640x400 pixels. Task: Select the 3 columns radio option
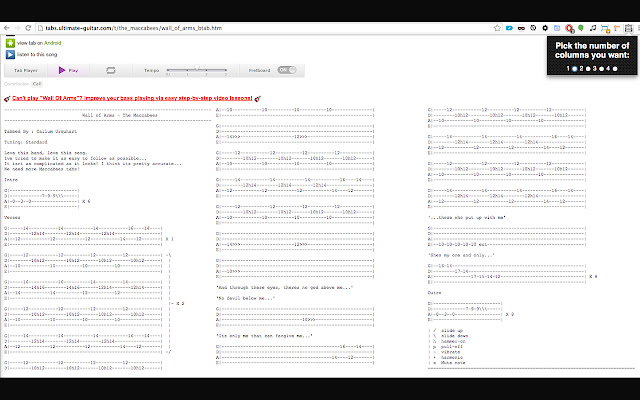[x=601, y=69]
